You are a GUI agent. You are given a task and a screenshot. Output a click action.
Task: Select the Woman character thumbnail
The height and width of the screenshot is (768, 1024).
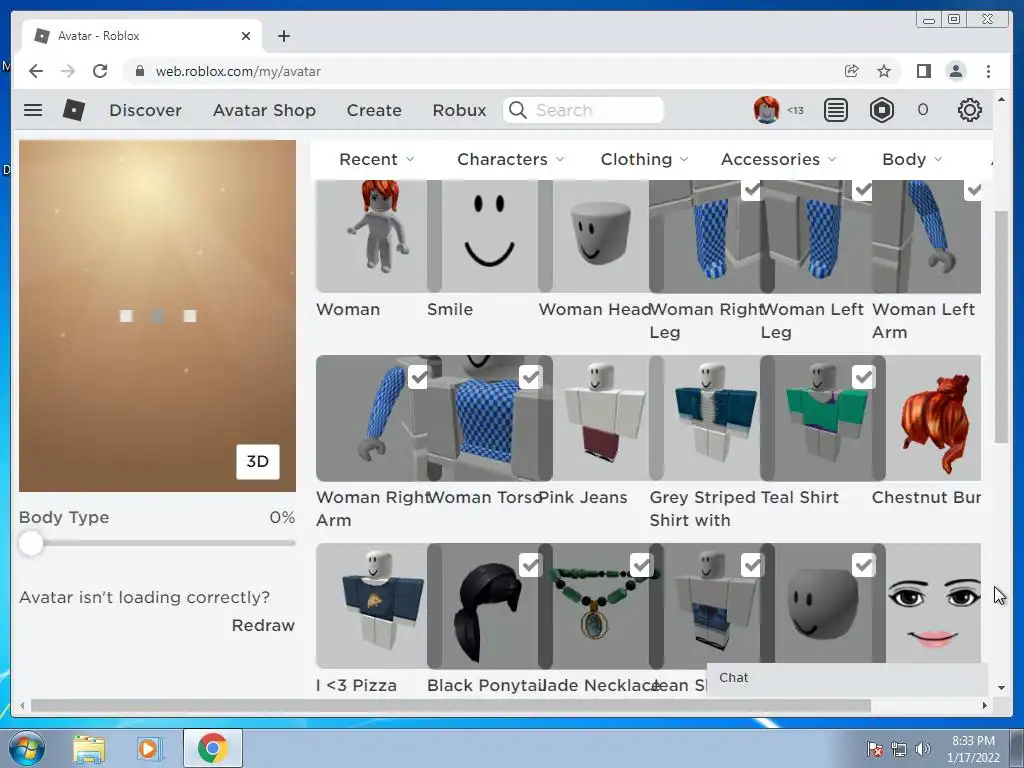371,236
